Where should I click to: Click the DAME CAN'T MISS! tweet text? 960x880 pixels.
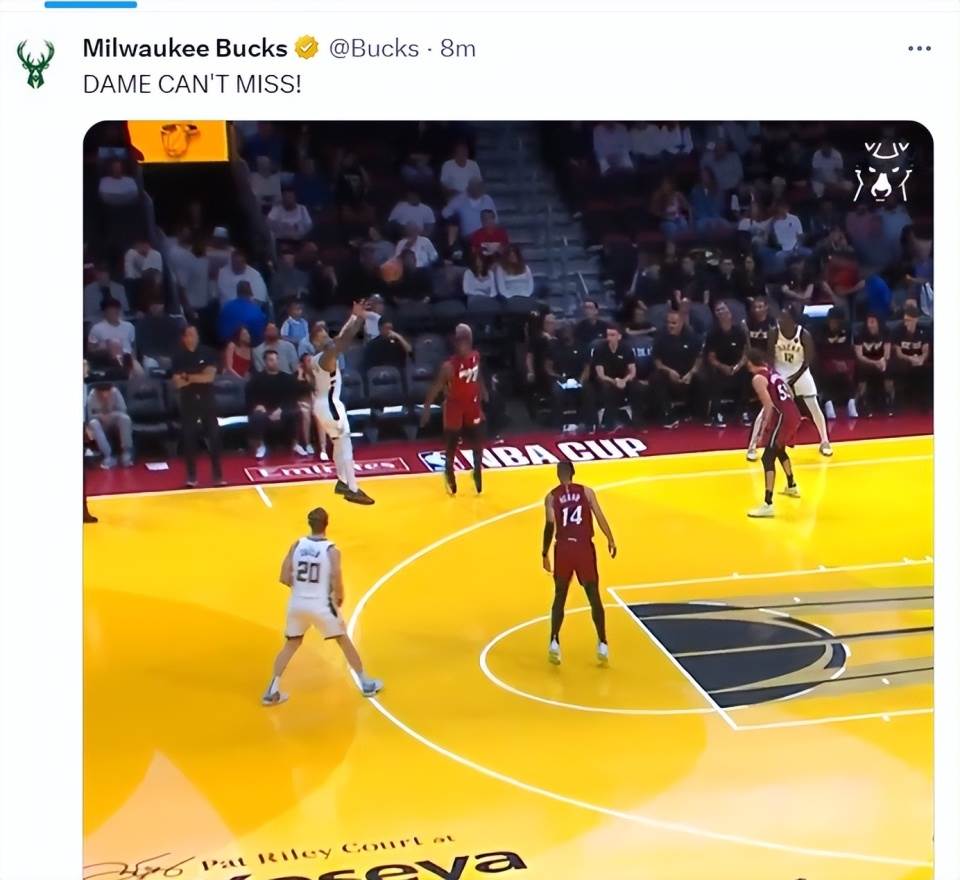(x=192, y=85)
